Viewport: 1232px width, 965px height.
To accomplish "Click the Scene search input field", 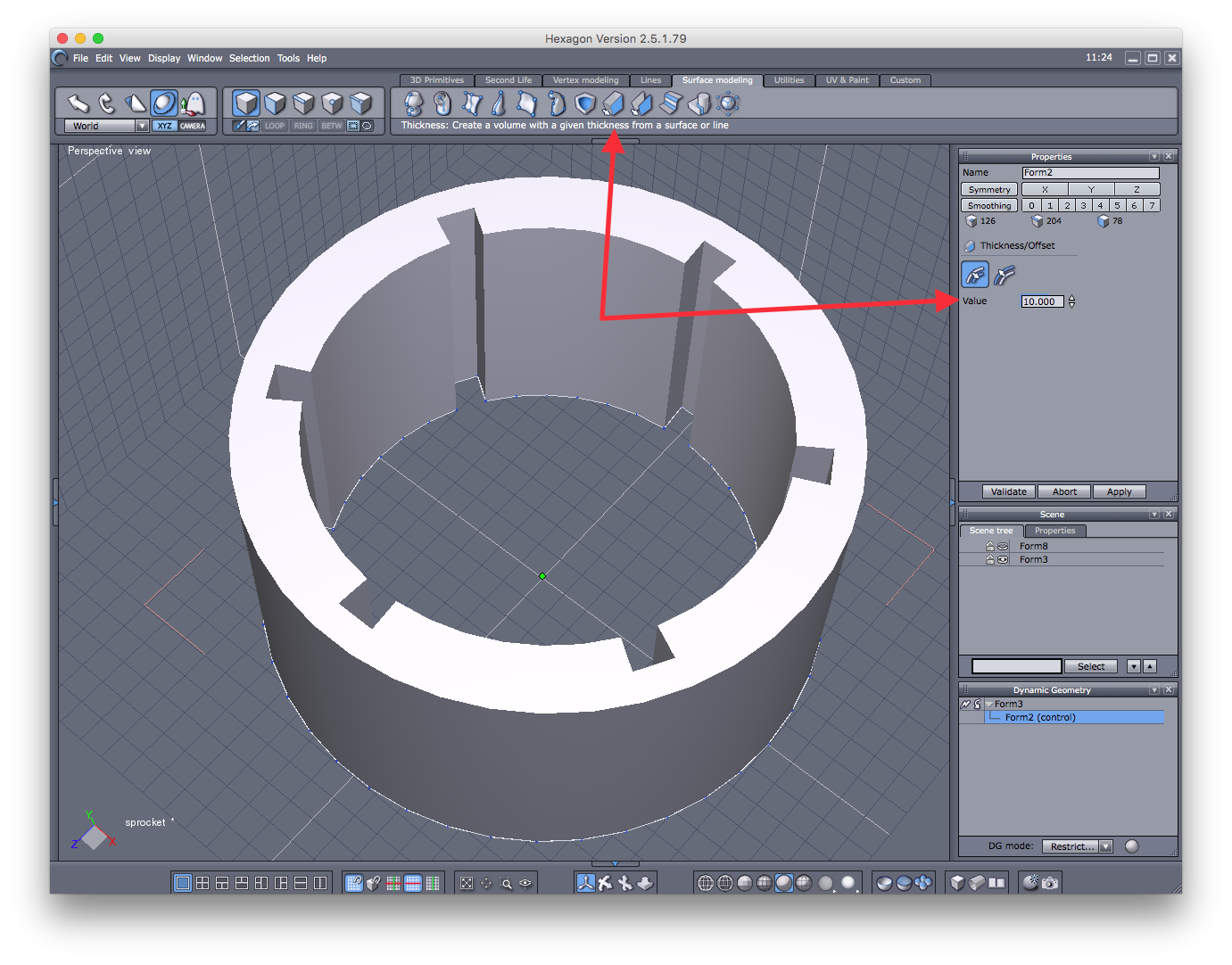I will pos(1016,666).
